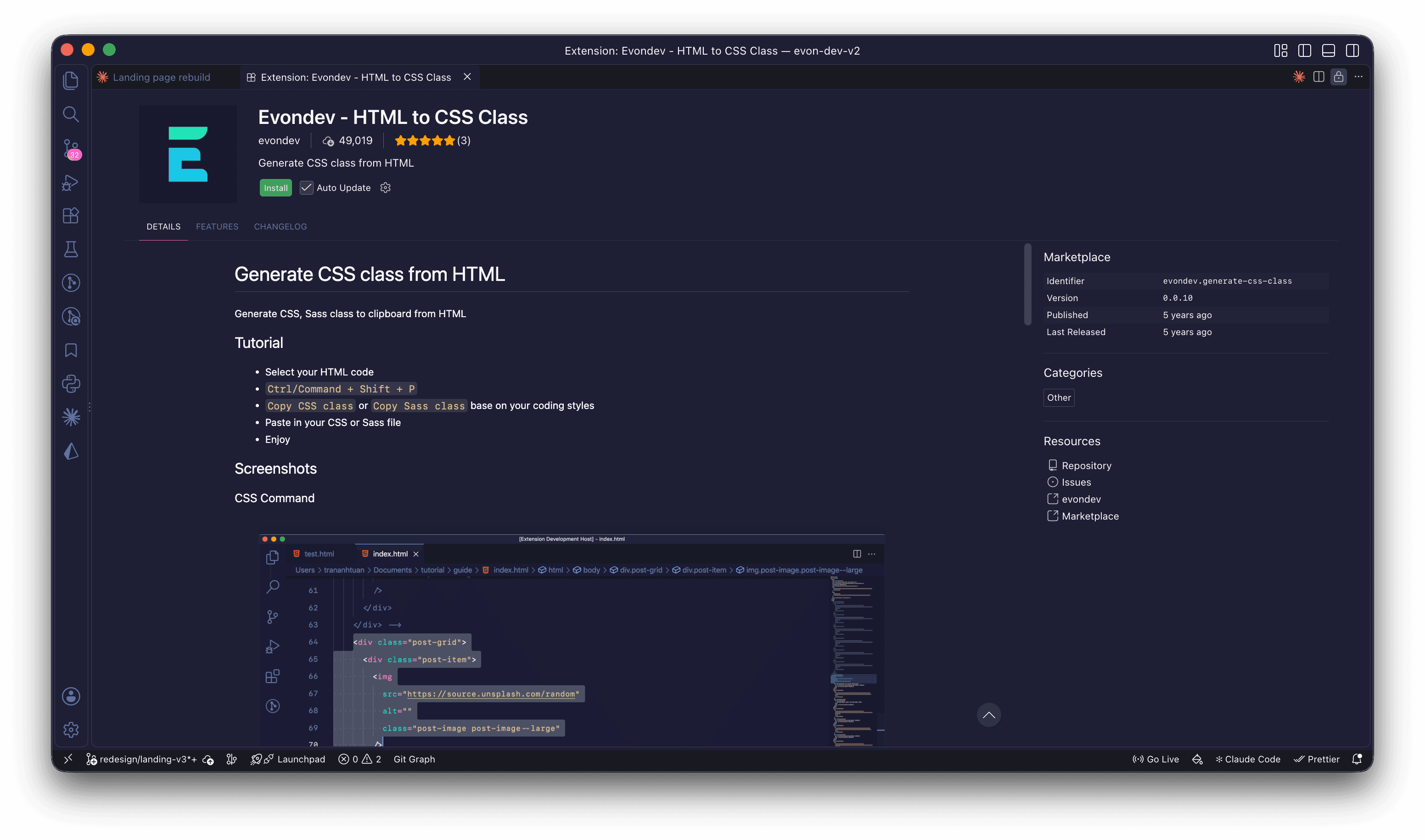The height and width of the screenshot is (840, 1425).
Task: Click Go Live in status bar
Action: pyautogui.click(x=1156, y=759)
